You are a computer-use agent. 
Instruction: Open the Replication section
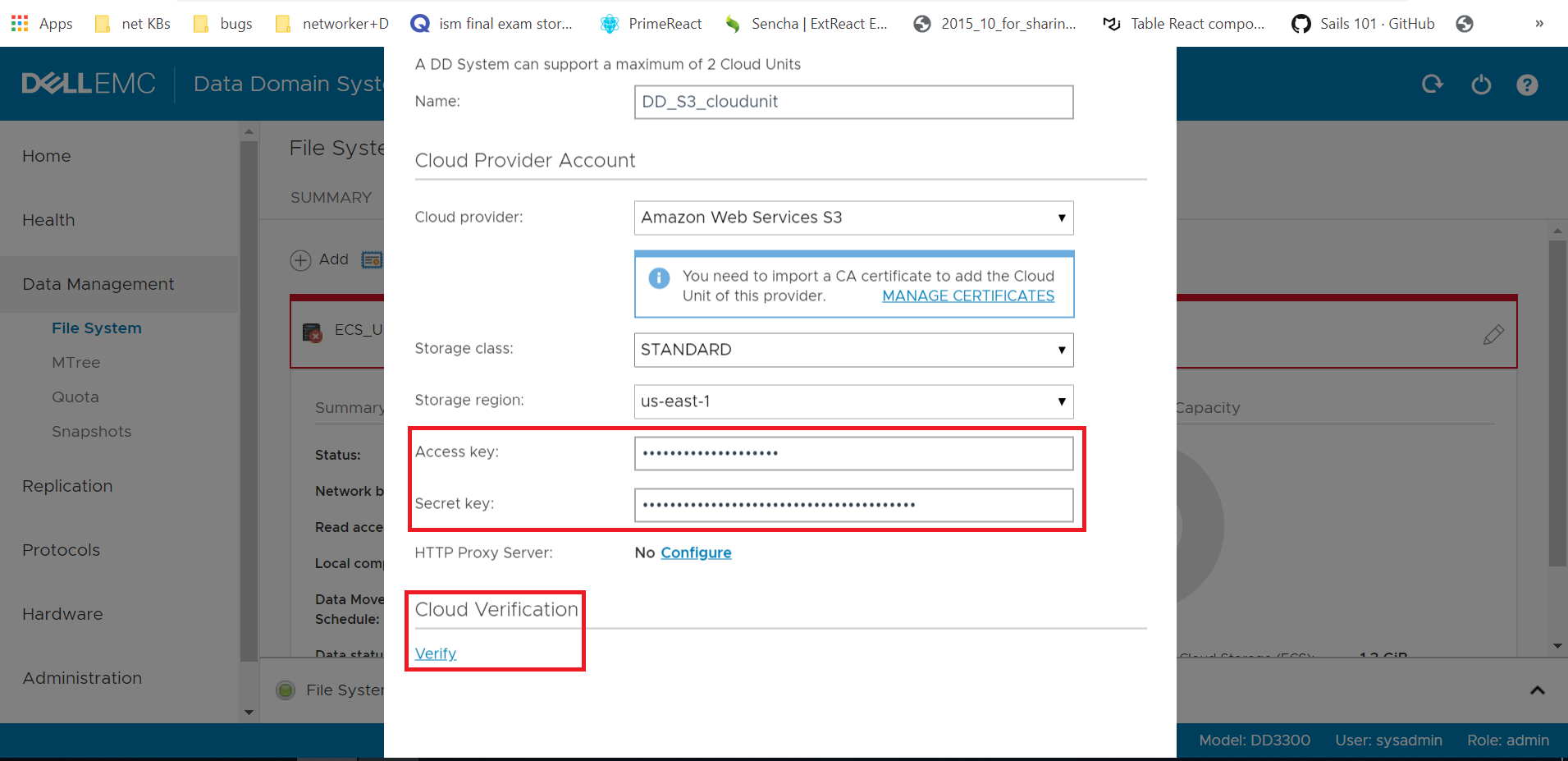(x=67, y=486)
